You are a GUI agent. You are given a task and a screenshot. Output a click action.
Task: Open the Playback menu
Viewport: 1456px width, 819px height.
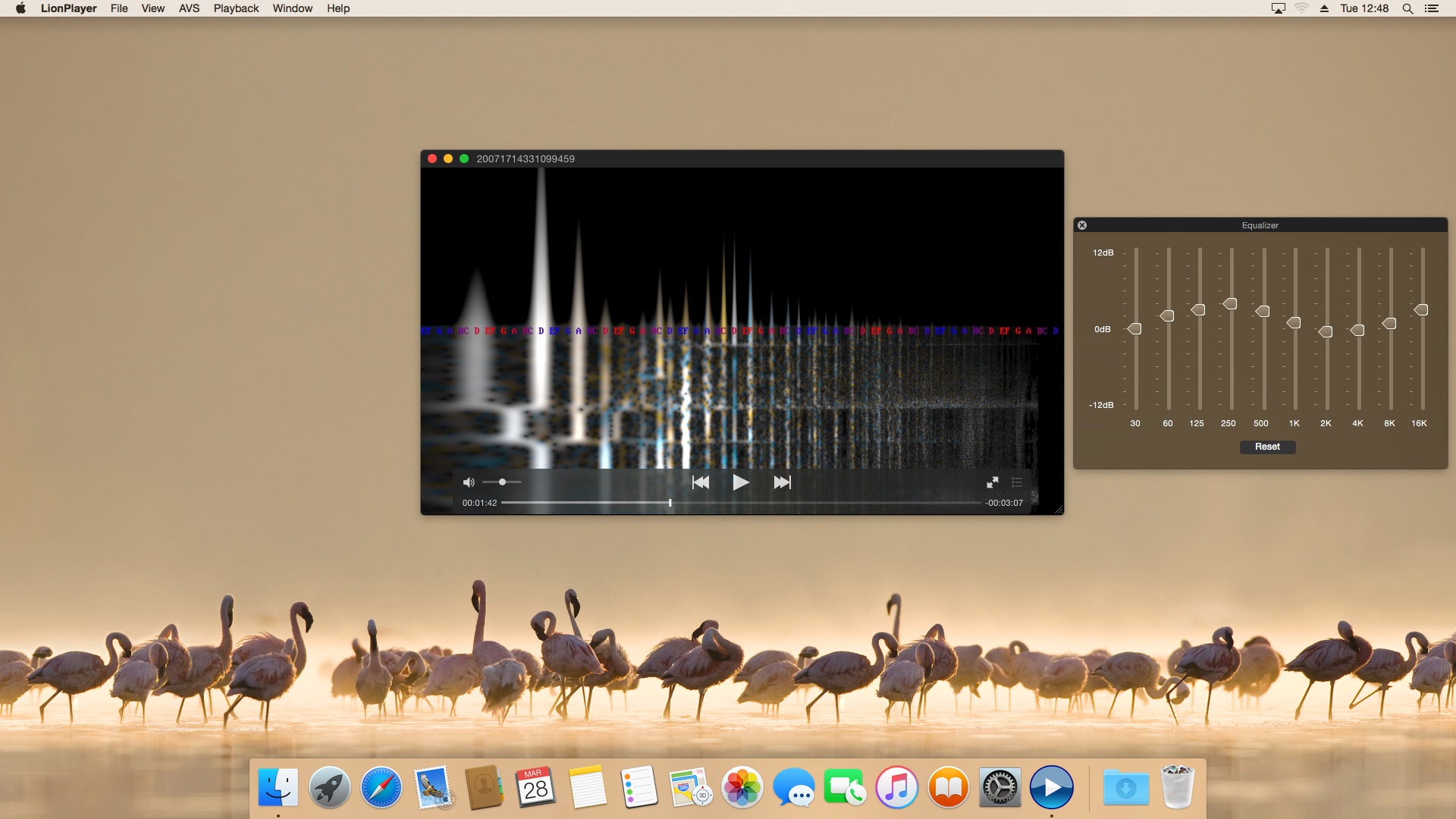pyautogui.click(x=235, y=8)
